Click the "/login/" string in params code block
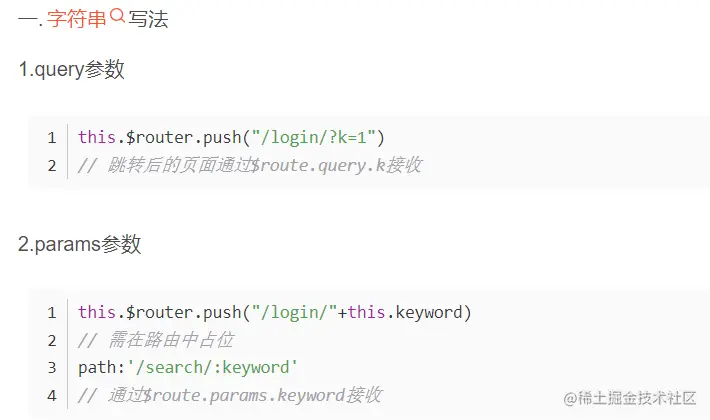The height and width of the screenshot is (420, 710). [x=294, y=312]
